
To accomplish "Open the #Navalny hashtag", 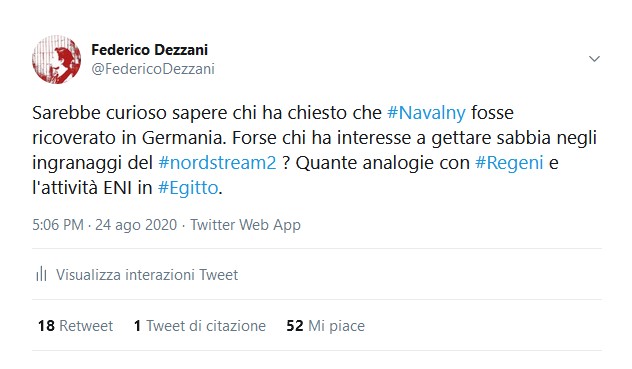I will [x=426, y=113].
